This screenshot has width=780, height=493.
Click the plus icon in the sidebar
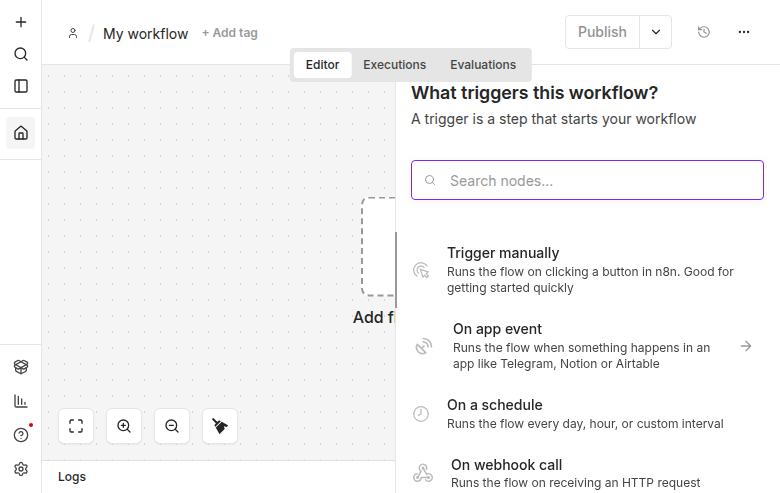21,22
